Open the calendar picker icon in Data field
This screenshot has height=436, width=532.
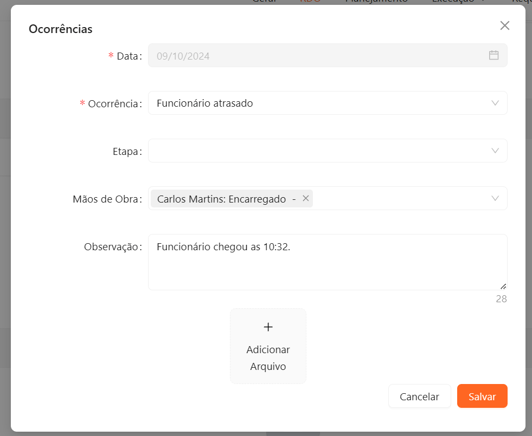(x=494, y=55)
